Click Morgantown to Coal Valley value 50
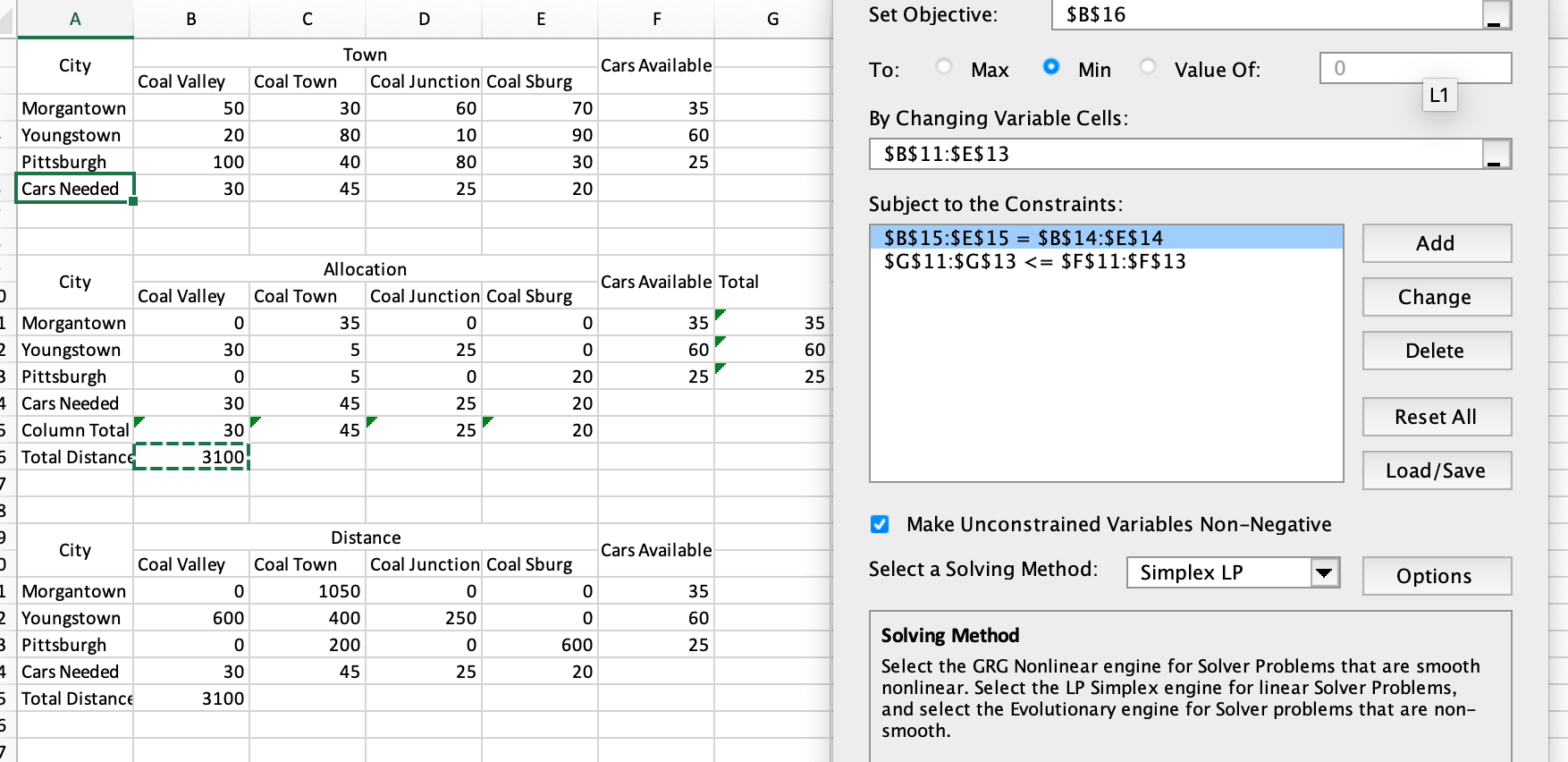 [191, 108]
